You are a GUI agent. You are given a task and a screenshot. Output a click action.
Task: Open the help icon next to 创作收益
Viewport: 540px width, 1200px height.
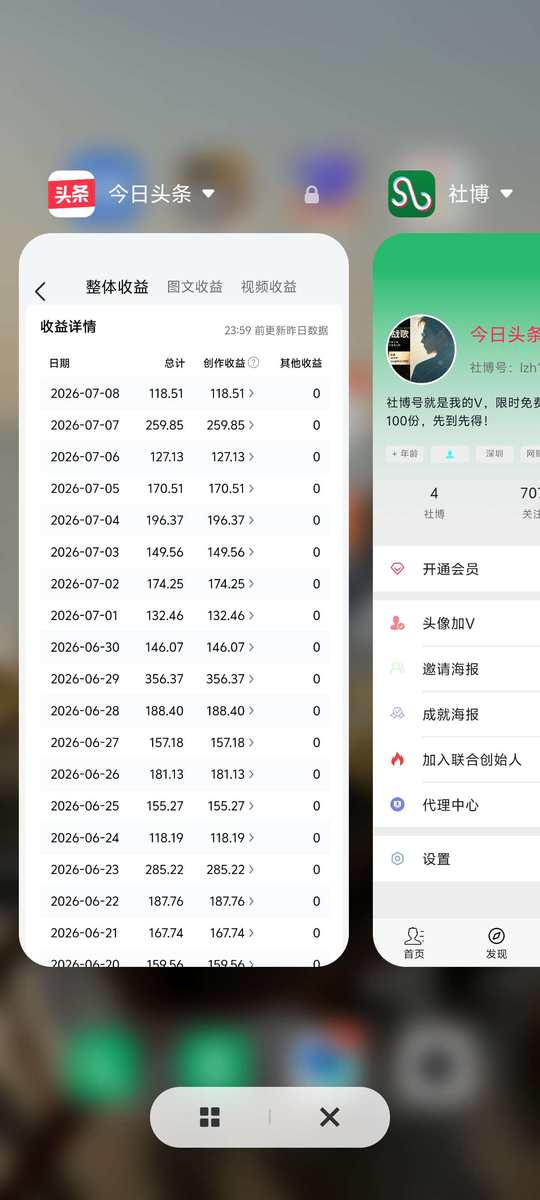point(254,363)
